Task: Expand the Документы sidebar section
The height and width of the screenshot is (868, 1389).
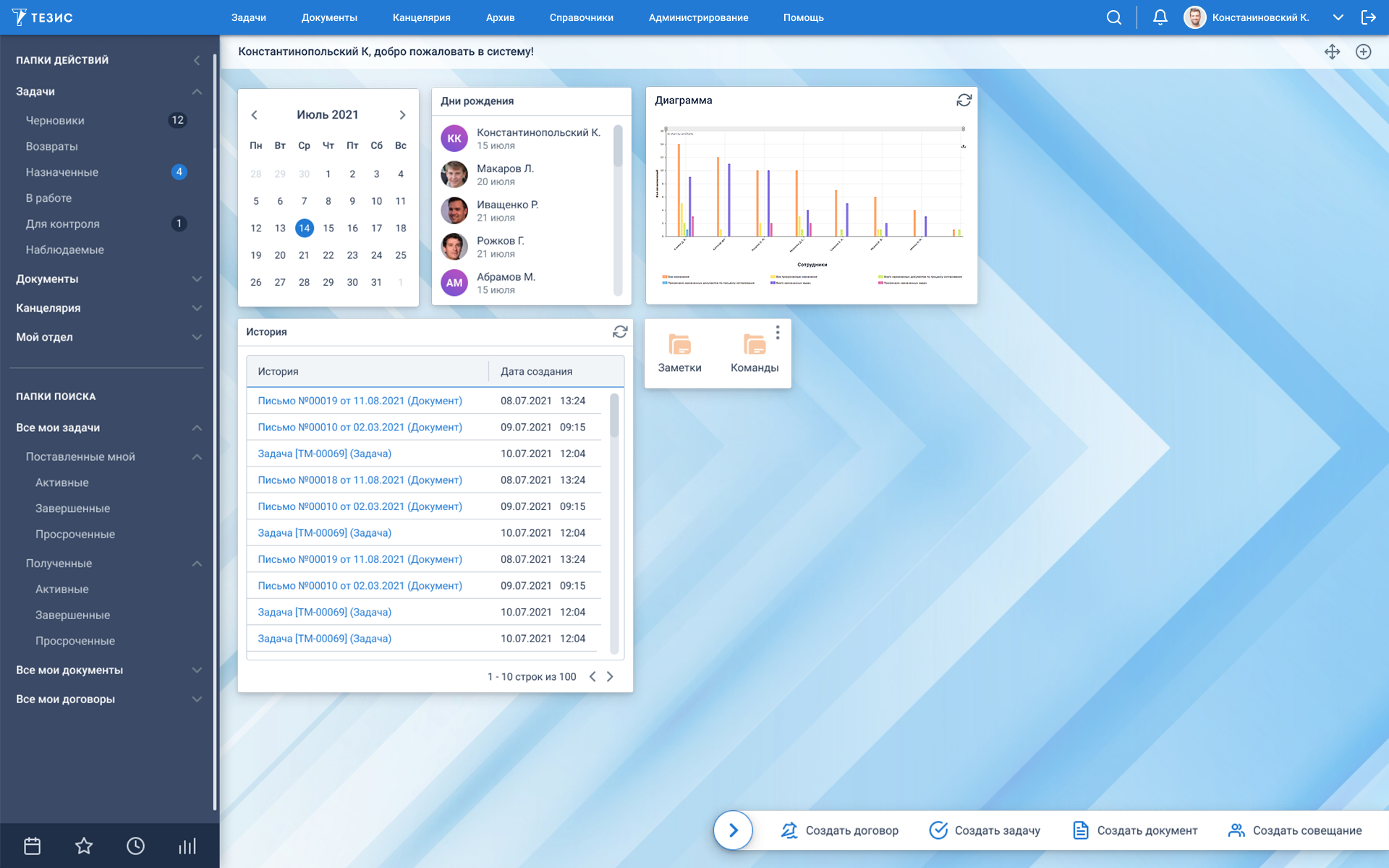Action: (197, 279)
